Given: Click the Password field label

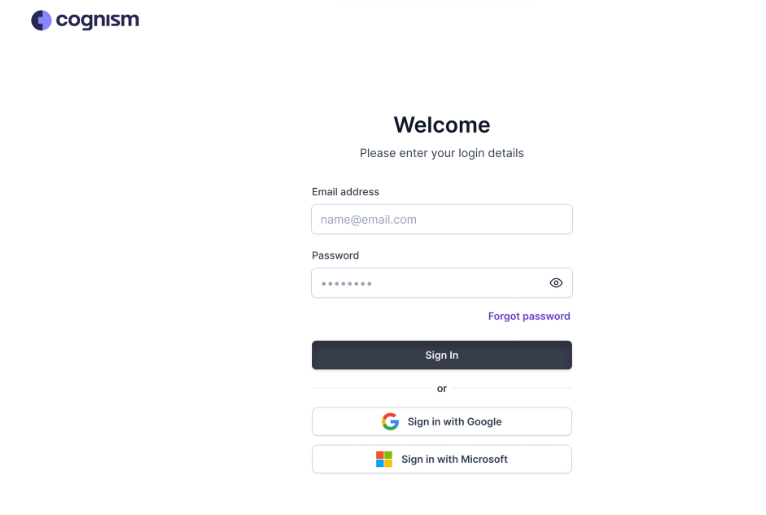Looking at the screenshot, I should coord(335,255).
